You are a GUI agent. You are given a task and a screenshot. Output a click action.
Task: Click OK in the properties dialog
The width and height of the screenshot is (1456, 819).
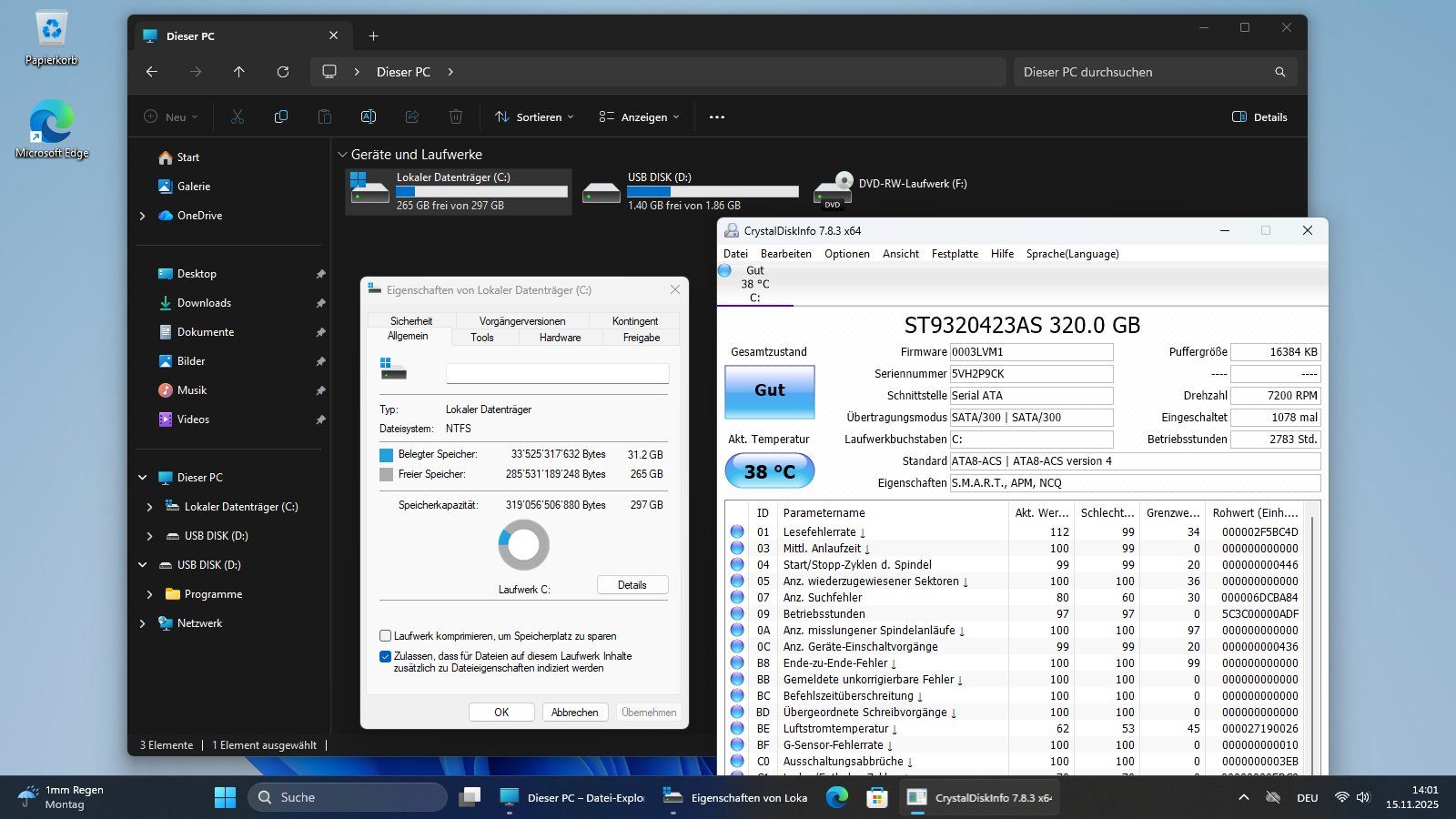click(501, 713)
